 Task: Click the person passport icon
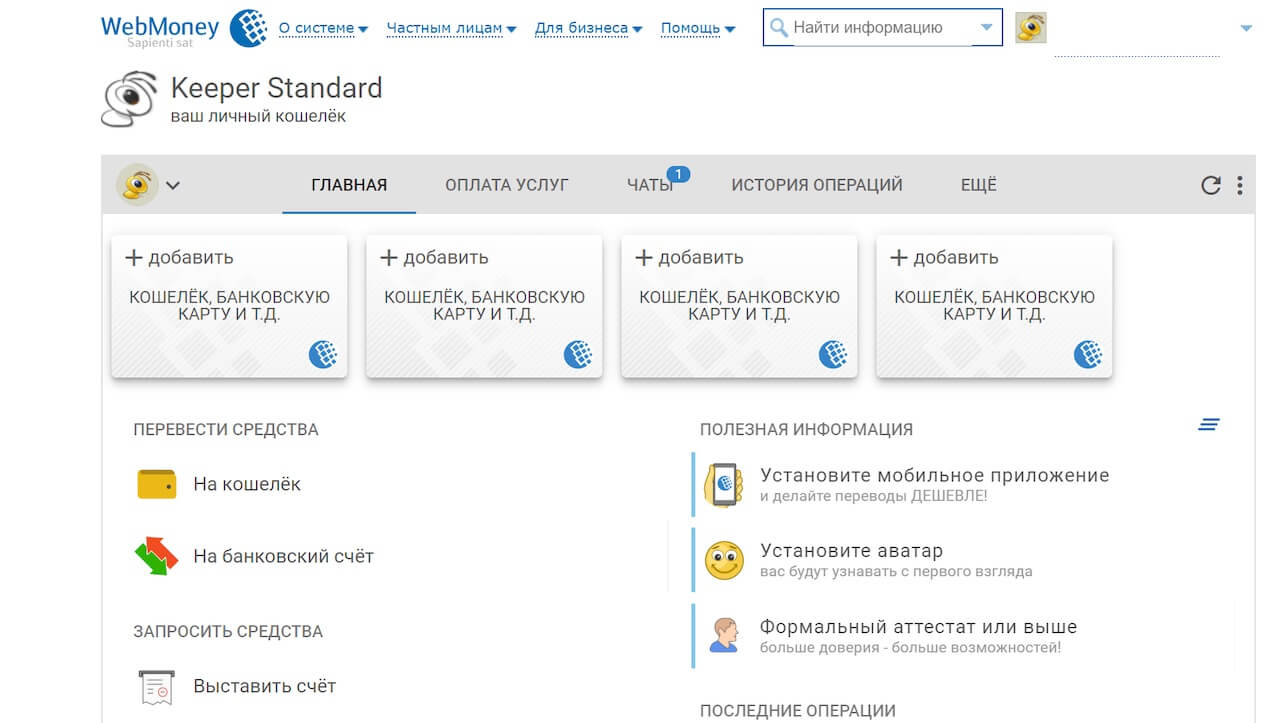[724, 635]
